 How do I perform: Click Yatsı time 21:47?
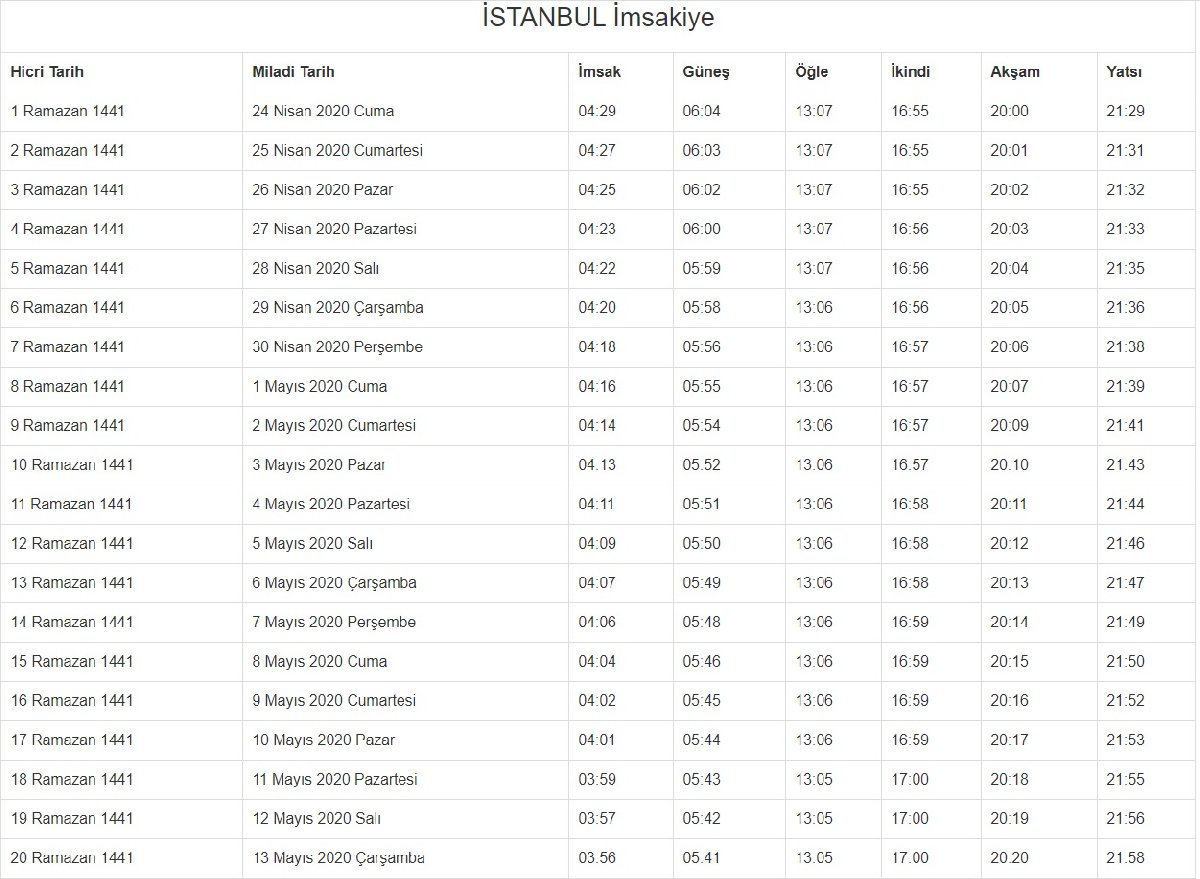[1125, 583]
